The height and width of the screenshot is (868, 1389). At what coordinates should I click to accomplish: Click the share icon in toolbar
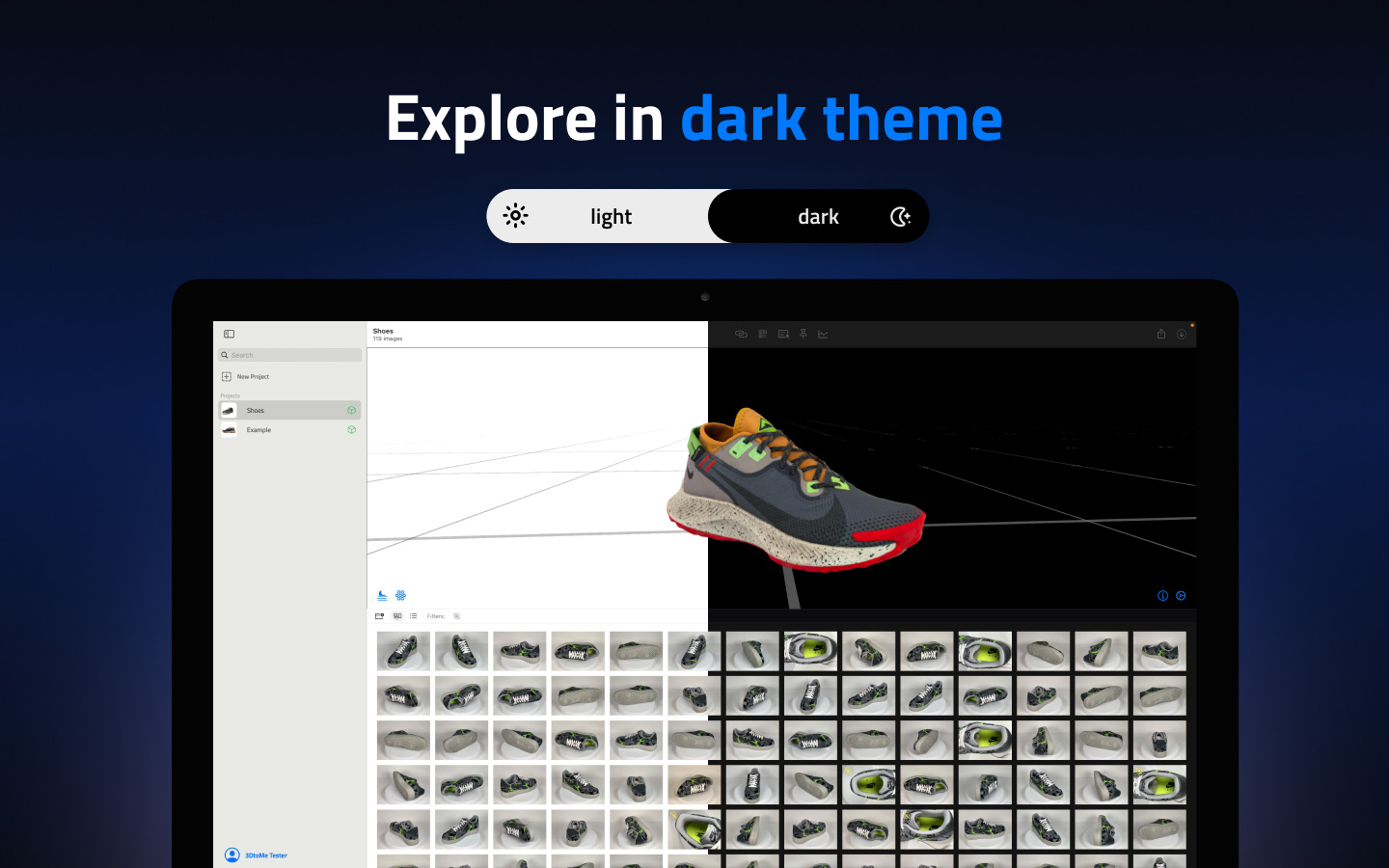coord(1161,334)
